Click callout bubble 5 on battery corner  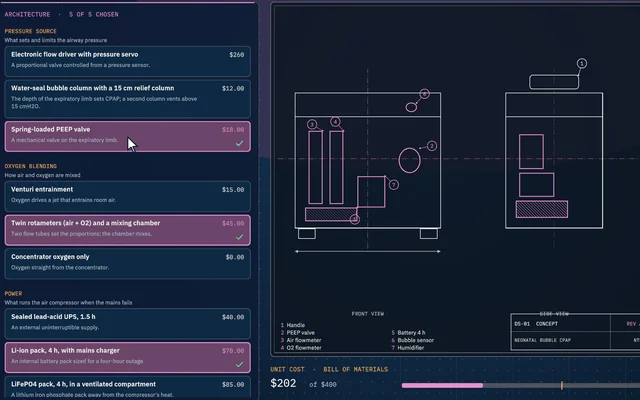point(355,219)
